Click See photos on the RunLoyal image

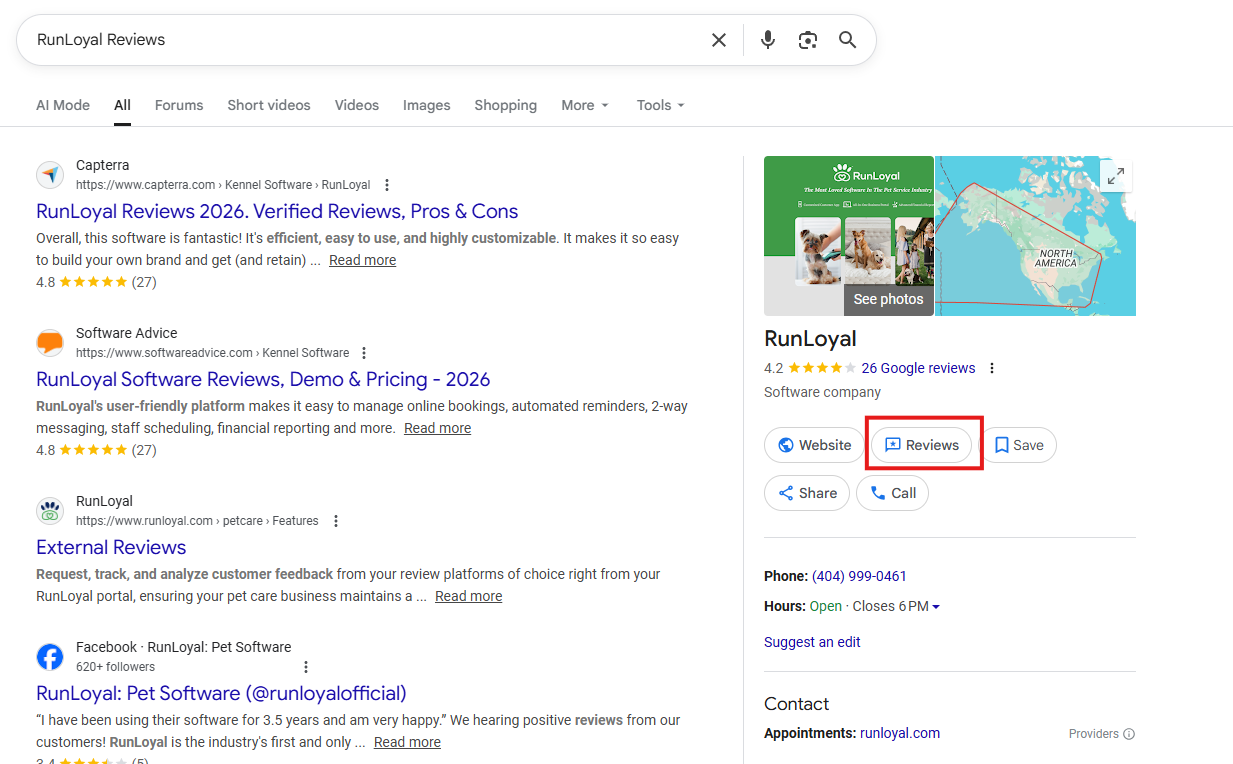click(x=888, y=299)
